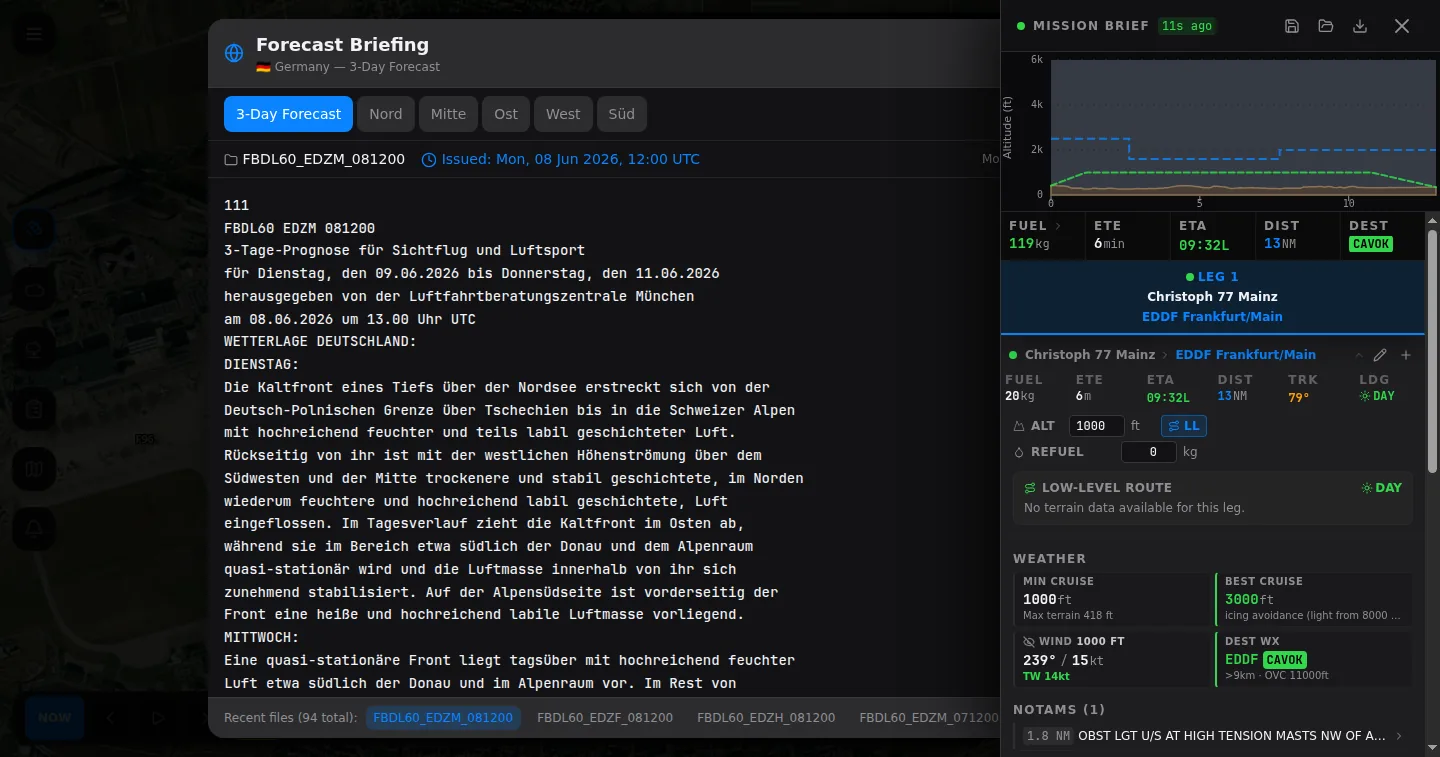Switch to the Süd tab
The height and width of the screenshot is (757, 1440).
coord(622,114)
